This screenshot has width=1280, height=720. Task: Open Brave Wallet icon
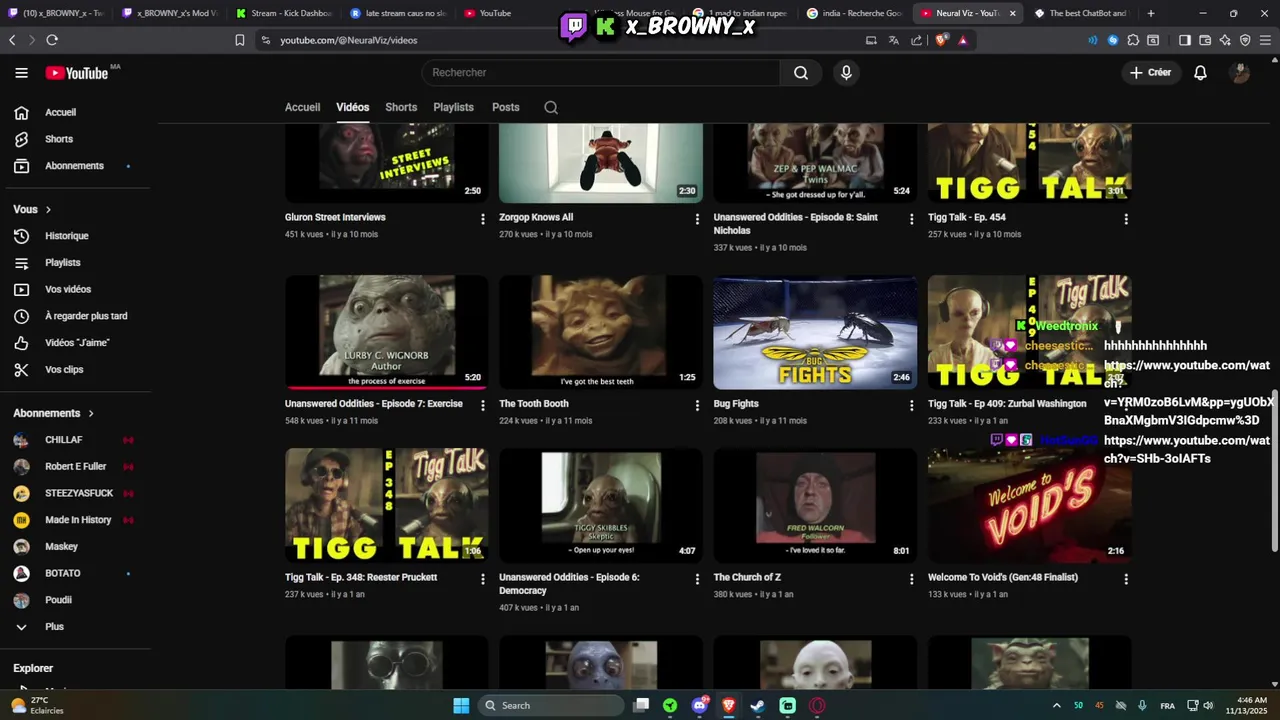(1205, 40)
